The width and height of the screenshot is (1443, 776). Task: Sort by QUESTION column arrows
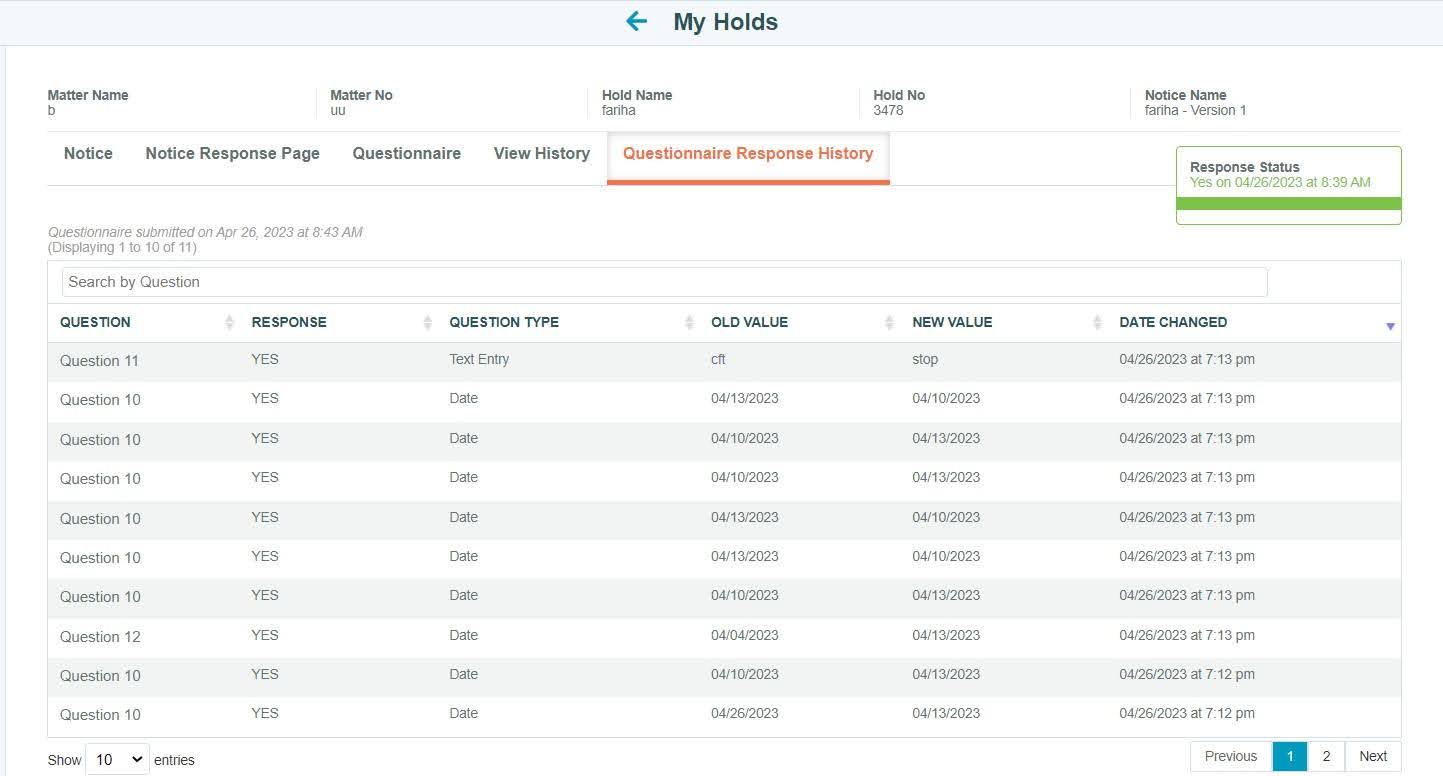(229, 322)
